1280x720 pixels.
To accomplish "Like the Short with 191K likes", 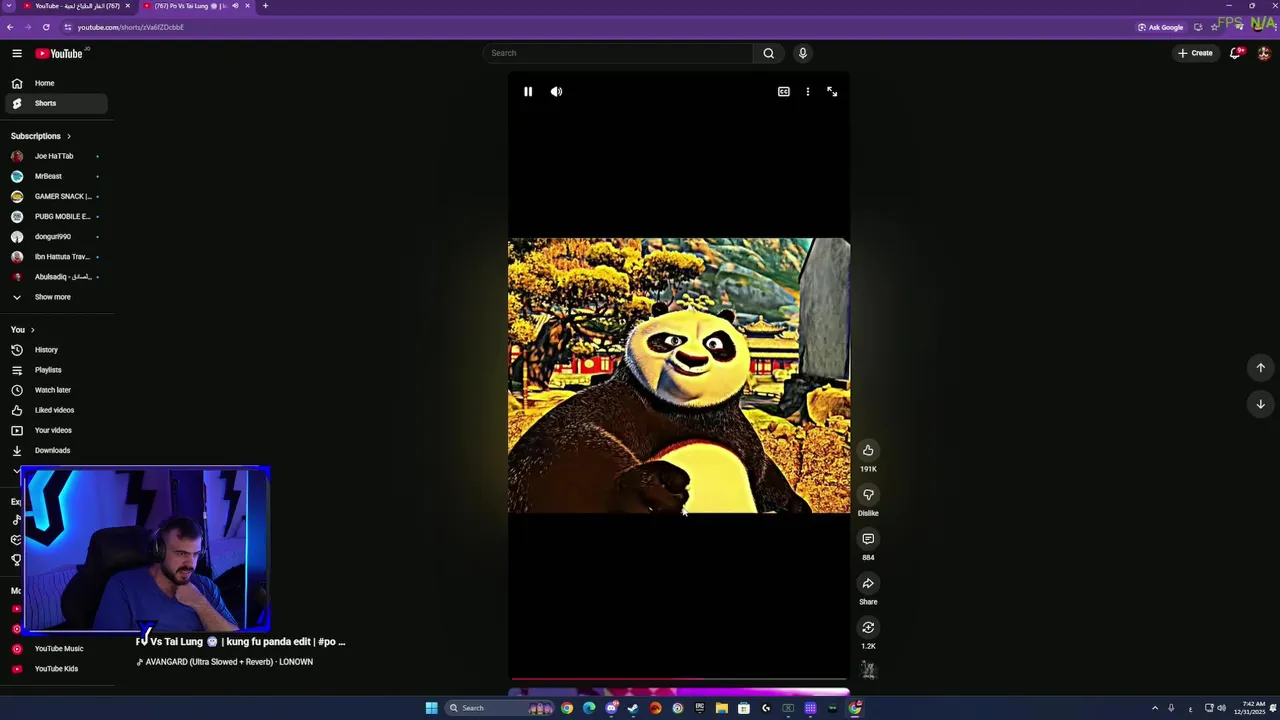I will 868,450.
